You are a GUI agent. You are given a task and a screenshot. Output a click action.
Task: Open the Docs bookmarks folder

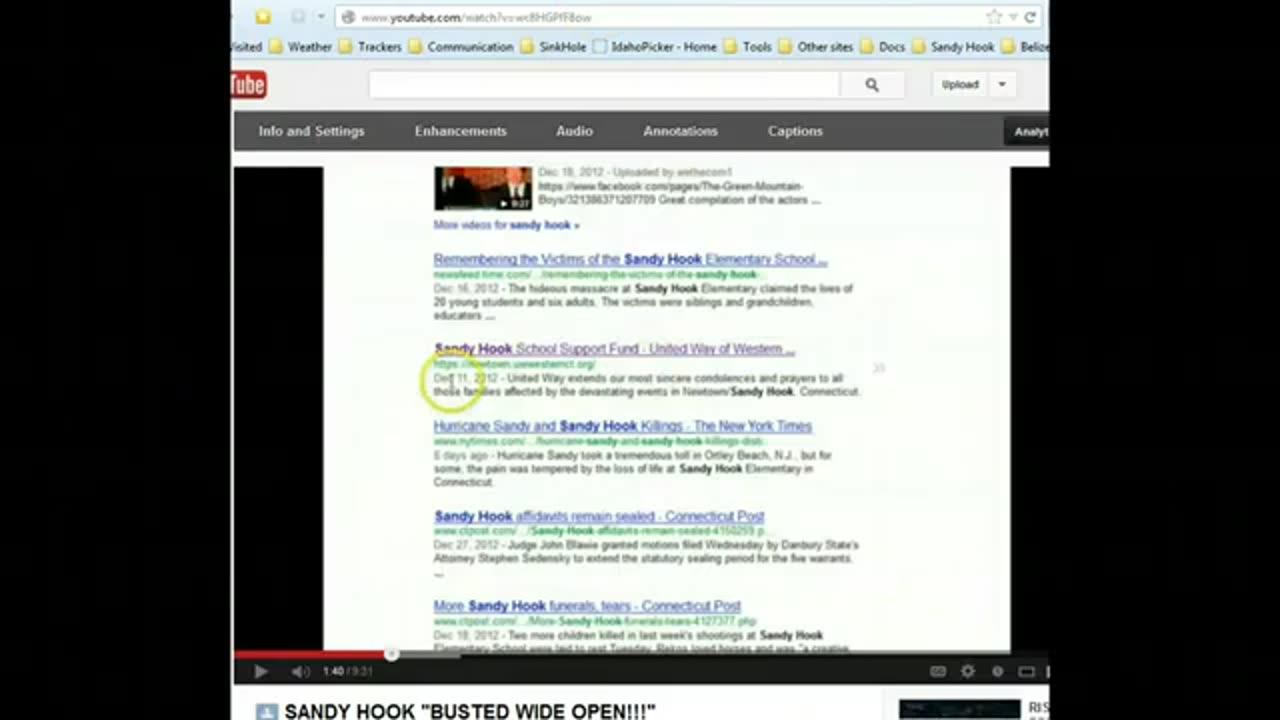pyautogui.click(x=883, y=47)
